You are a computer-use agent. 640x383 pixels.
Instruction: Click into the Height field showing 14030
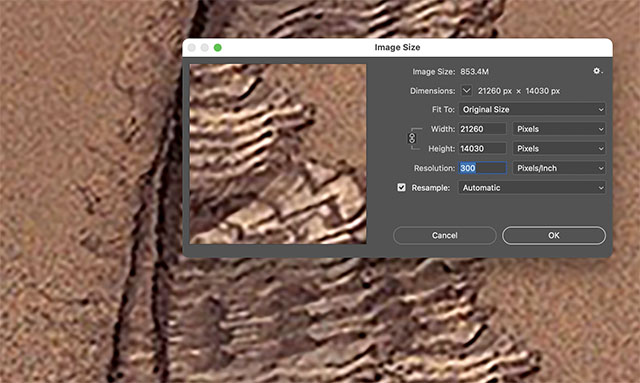tap(482, 149)
